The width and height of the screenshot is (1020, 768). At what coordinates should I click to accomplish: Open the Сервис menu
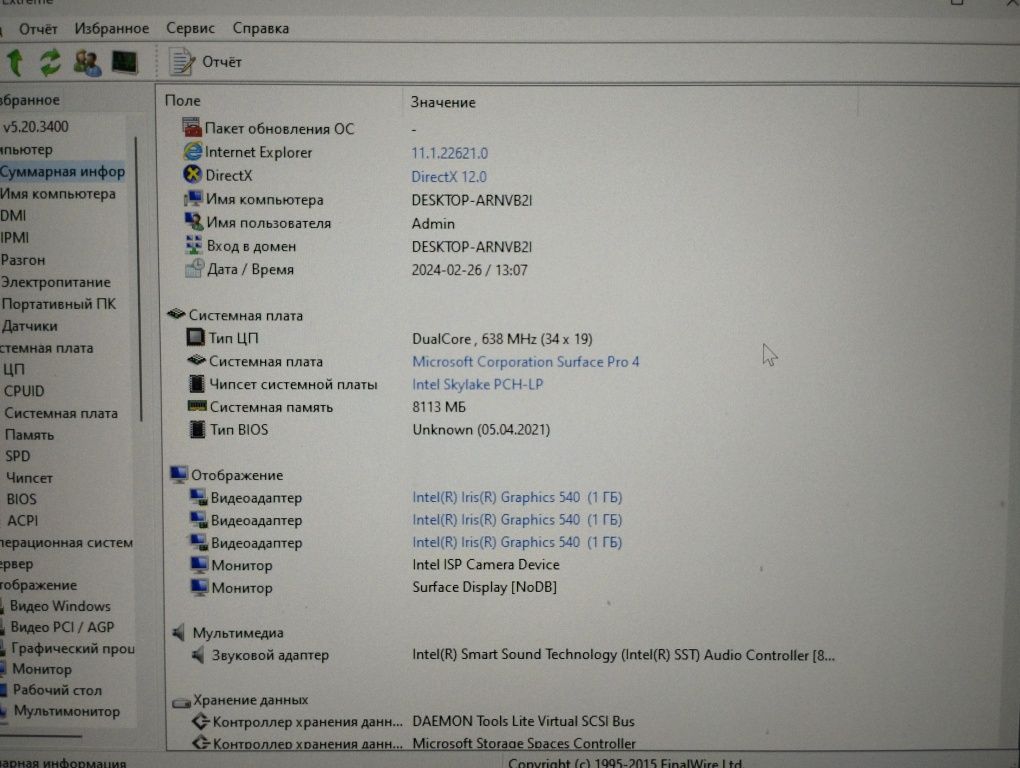190,28
